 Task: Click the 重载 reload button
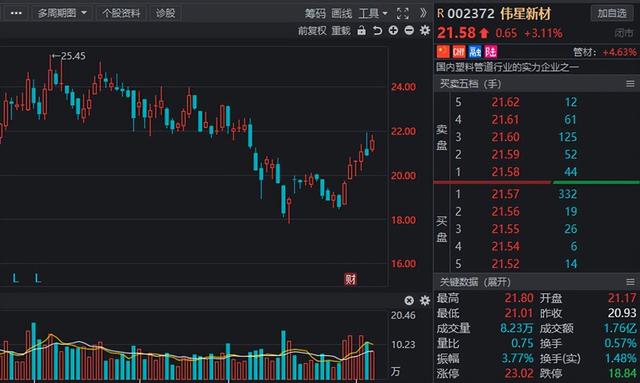click(341, 31)
